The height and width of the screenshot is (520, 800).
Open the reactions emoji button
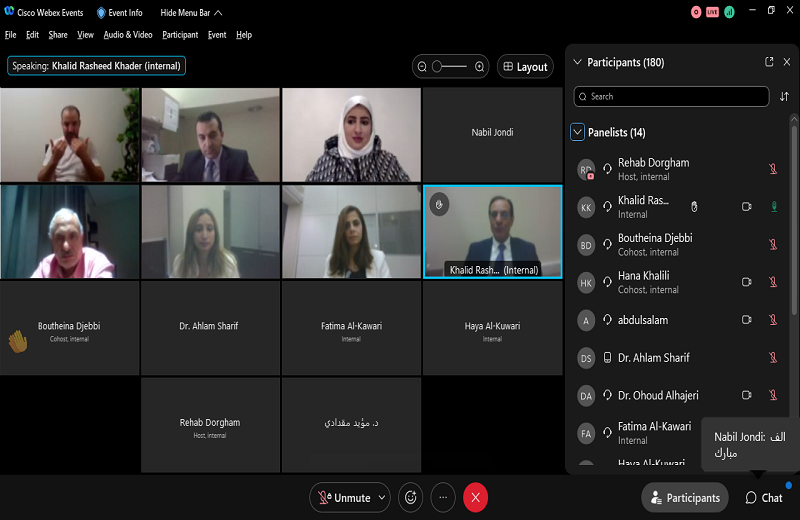coord(409,497)
